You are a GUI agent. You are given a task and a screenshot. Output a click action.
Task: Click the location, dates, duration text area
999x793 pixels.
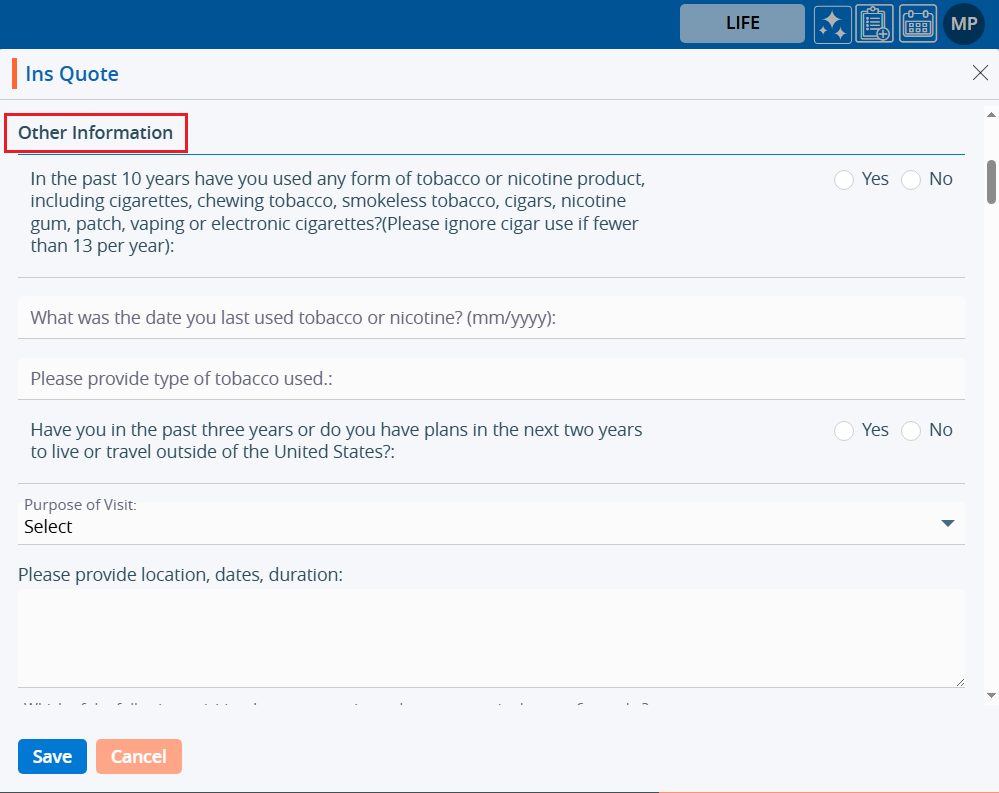point(490,638)
